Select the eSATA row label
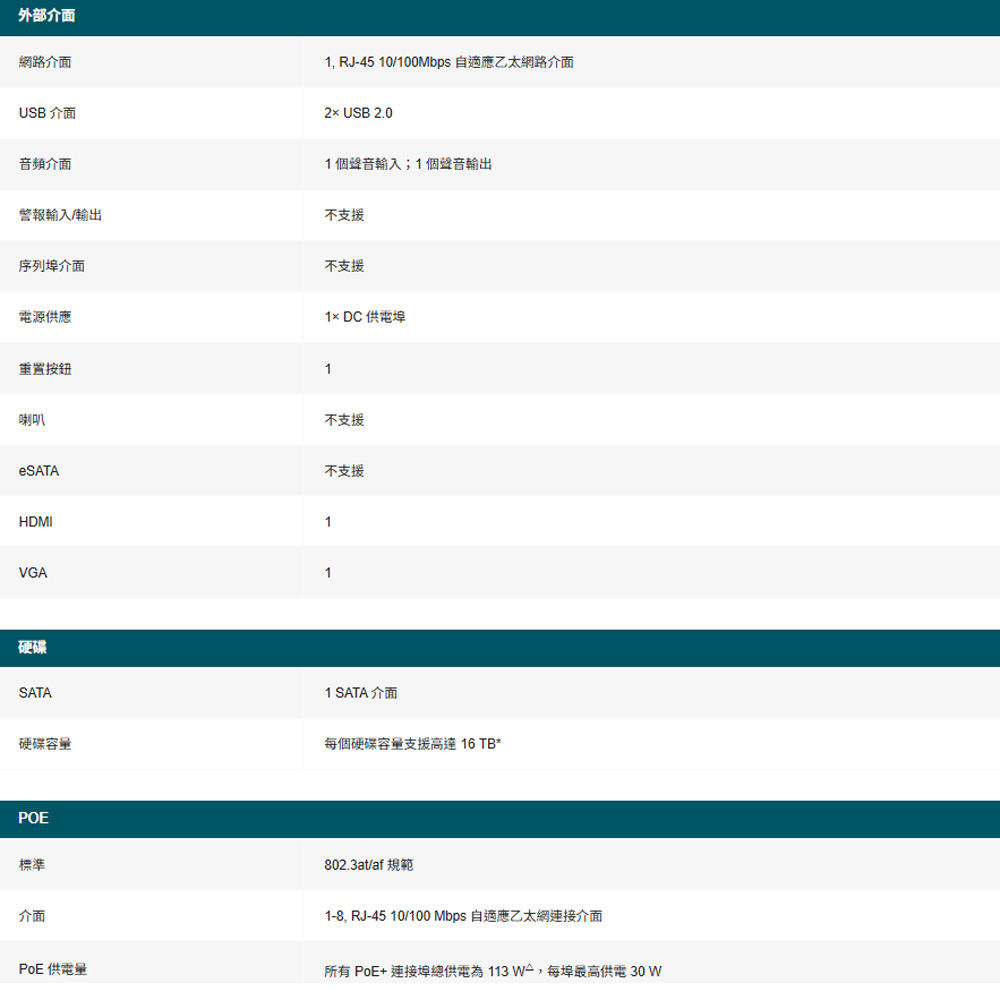The image size is (1000, 1000). coord(39,471)
